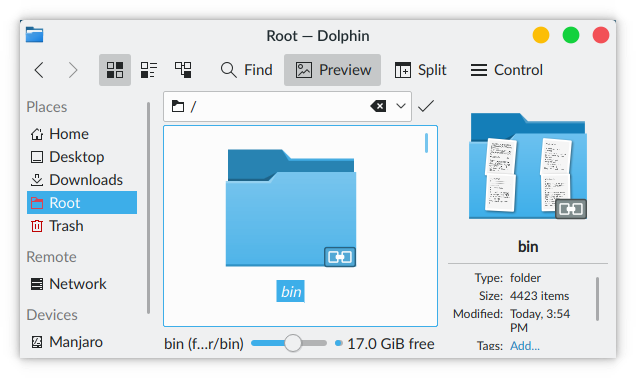Open the Manjaro device
Image resolution: width=636 pixels, height=378 pixels.
(x=82, y=342)
